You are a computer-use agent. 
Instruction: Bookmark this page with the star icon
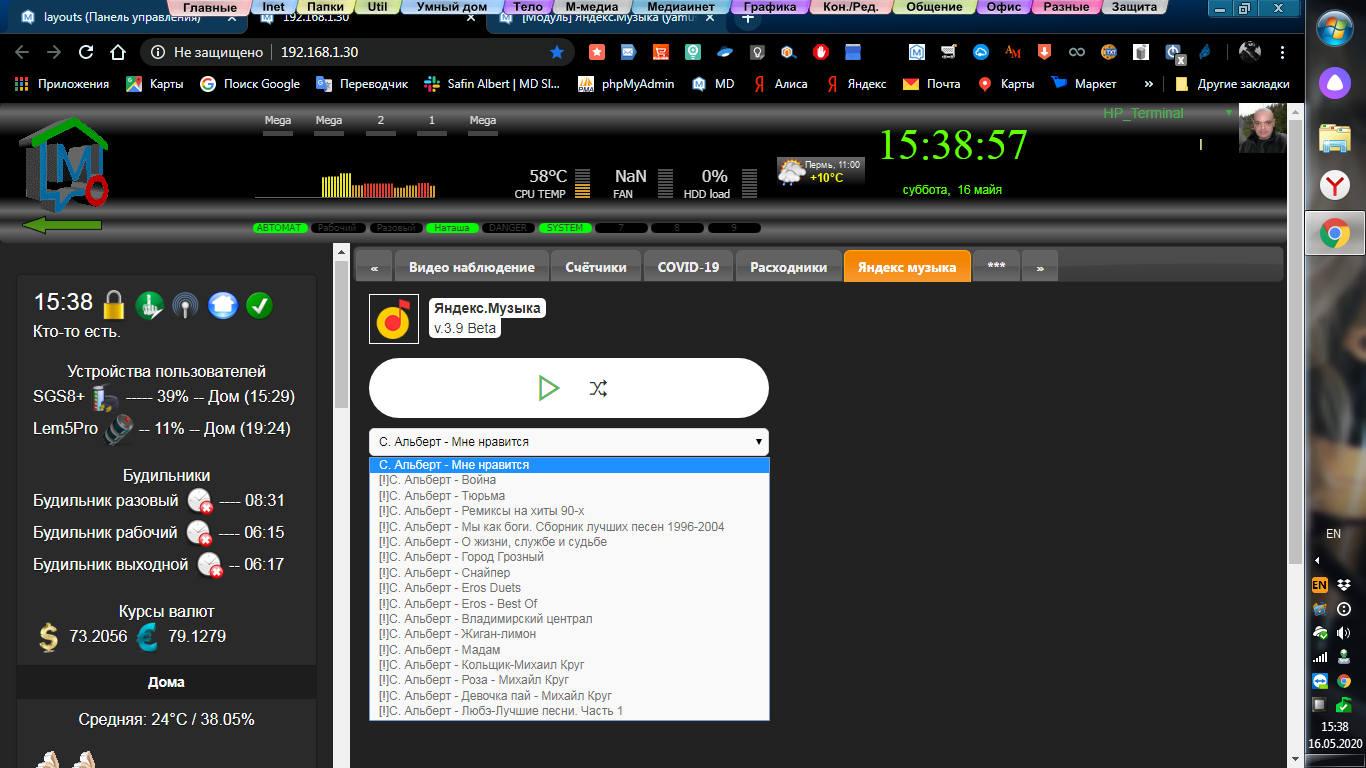557,52
